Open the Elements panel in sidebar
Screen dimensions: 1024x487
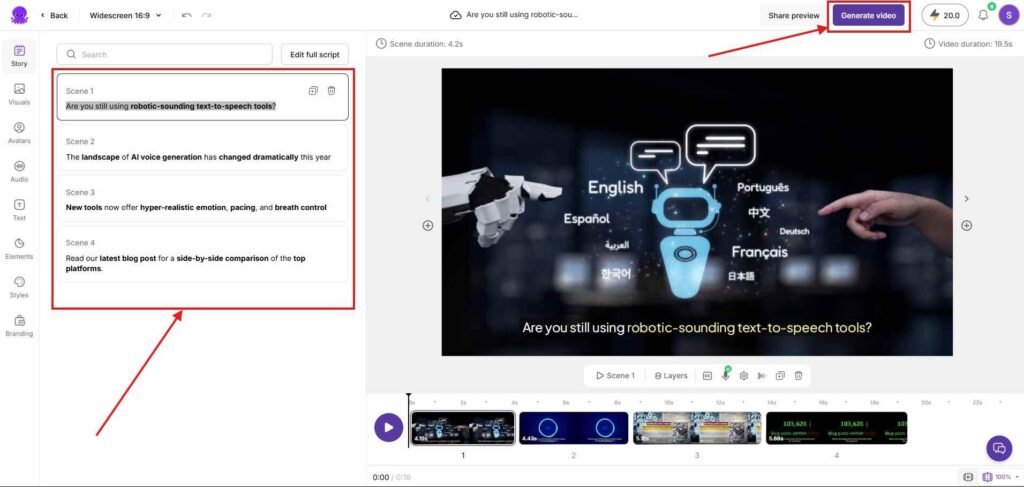coord(19,249)
